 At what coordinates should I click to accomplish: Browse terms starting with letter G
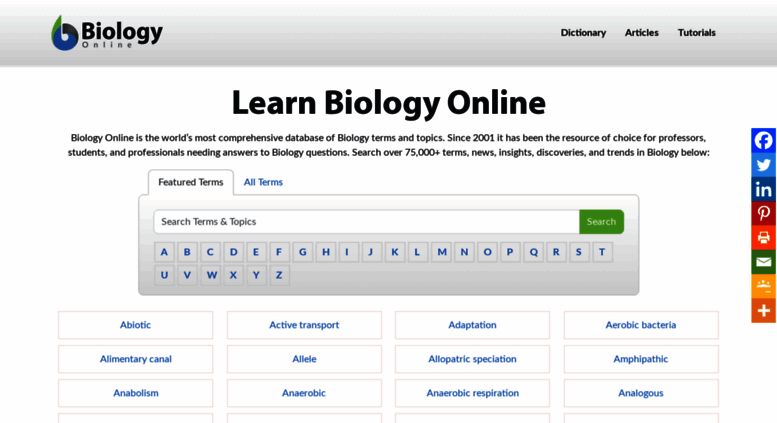tap(302, 252)
